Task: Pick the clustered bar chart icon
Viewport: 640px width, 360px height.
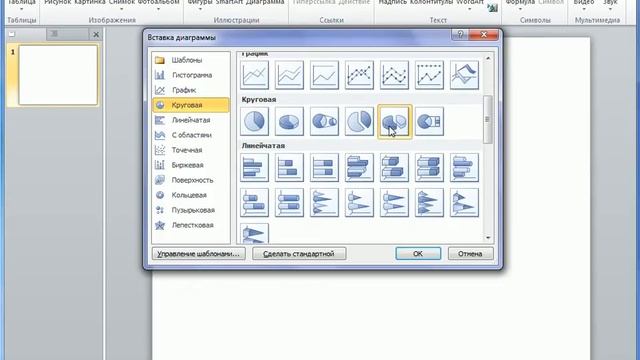Action: (x=254, y=167)
